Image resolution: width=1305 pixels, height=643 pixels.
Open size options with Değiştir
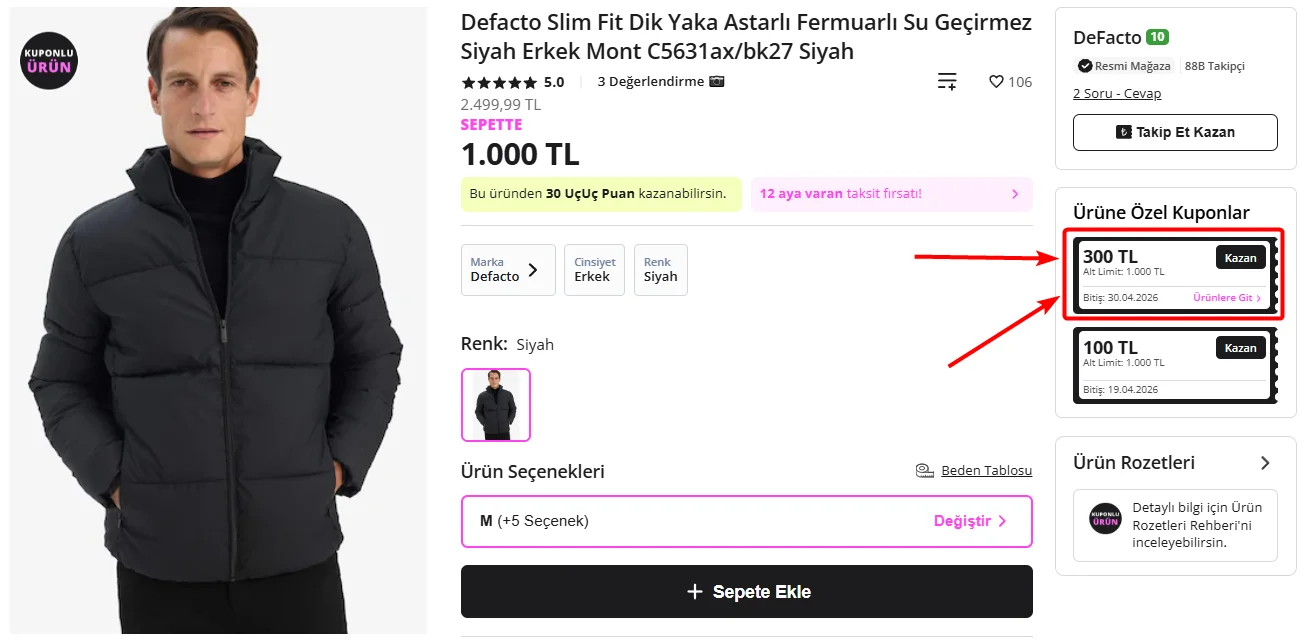click(969, 521)
